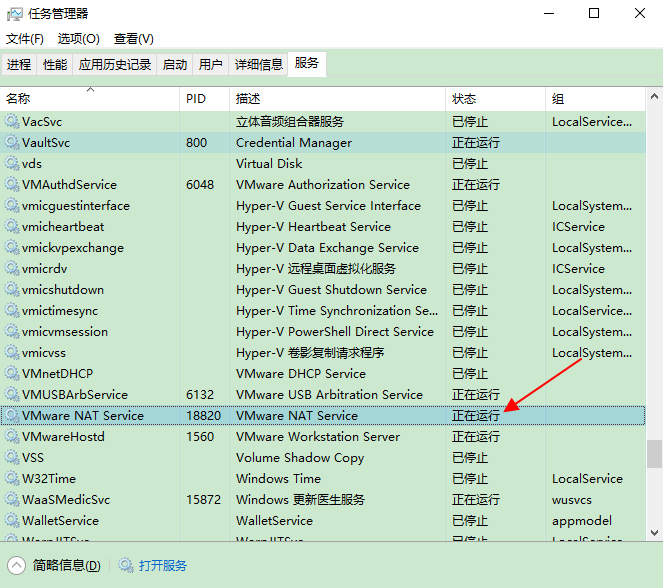Click the gear icon beside VSS

12,457
